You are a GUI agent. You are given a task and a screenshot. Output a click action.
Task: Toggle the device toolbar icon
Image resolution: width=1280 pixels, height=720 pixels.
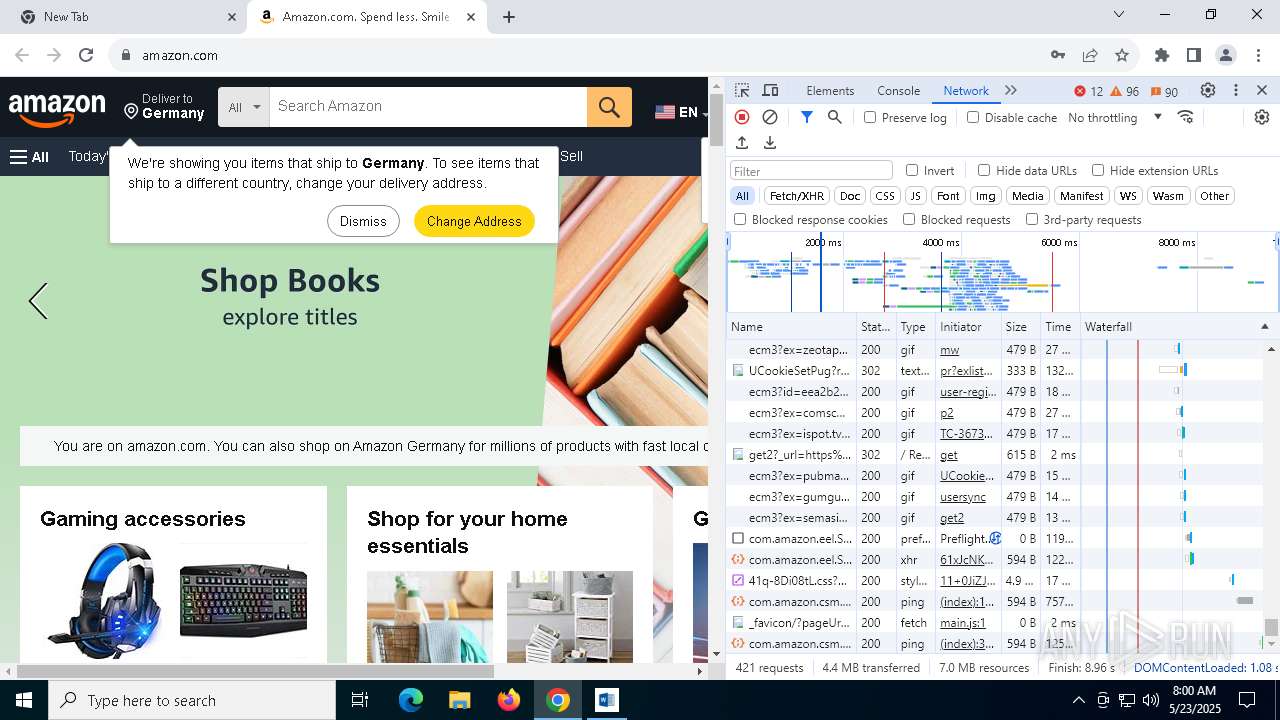pos(770,90)
